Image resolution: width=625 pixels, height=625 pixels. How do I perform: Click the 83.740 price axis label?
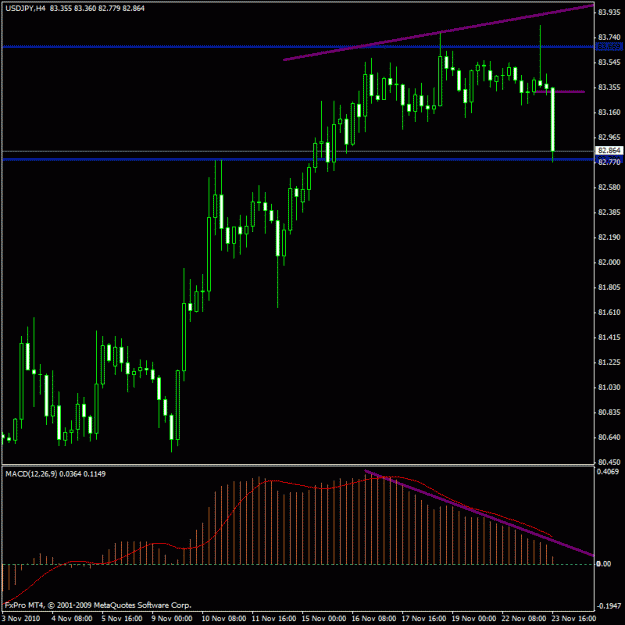609,37
